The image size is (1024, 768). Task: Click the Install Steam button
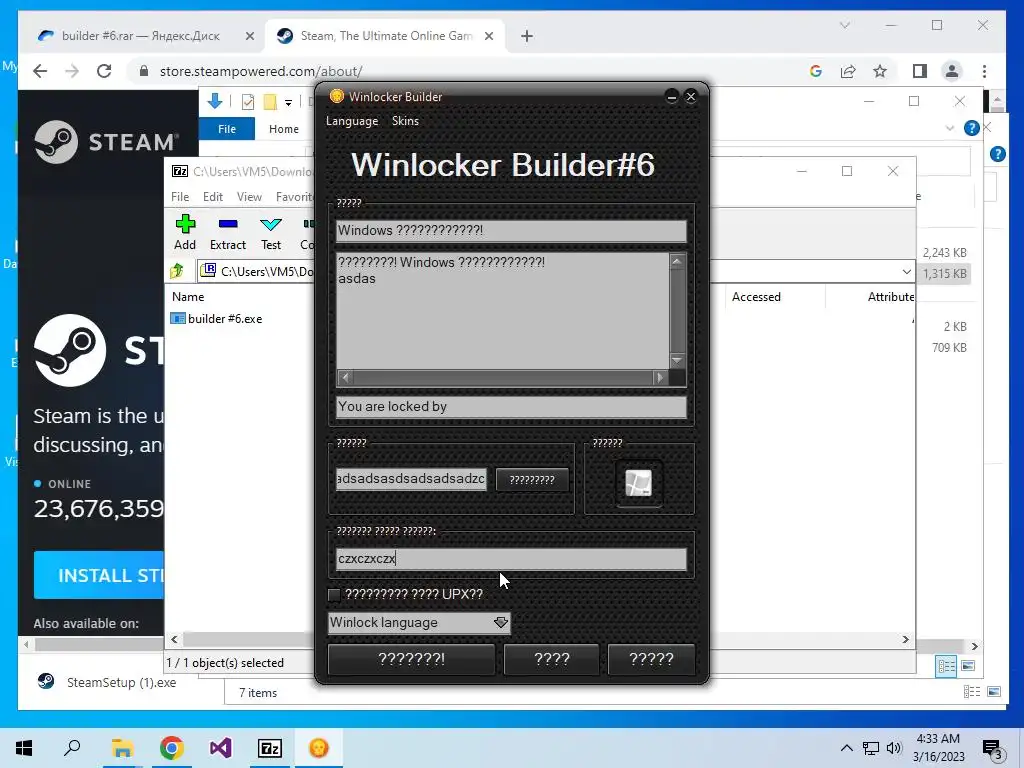pos(99,575)
